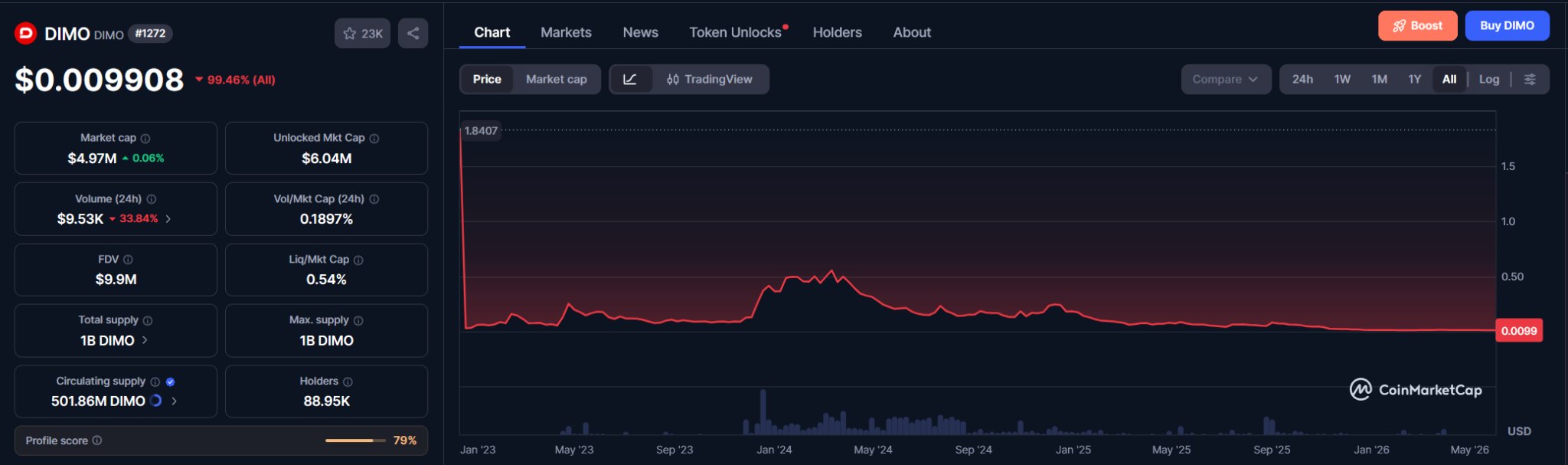Viewport: 1568px width, 465px height.
Task: Open Market cap info icon
Action: 145,139
